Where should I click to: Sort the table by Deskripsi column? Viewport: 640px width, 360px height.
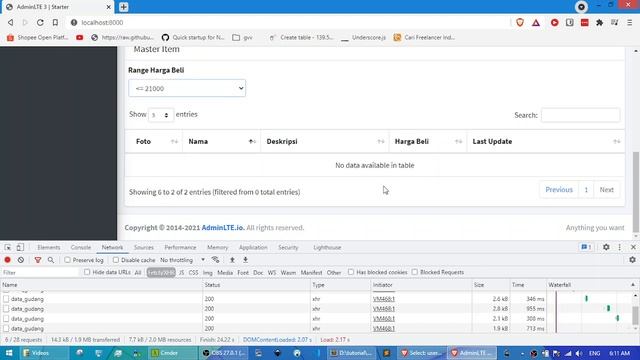(x=325, y=141)
